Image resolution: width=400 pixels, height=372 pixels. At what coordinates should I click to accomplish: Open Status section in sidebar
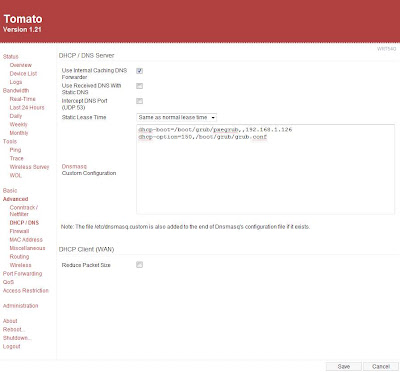point(11,57)
